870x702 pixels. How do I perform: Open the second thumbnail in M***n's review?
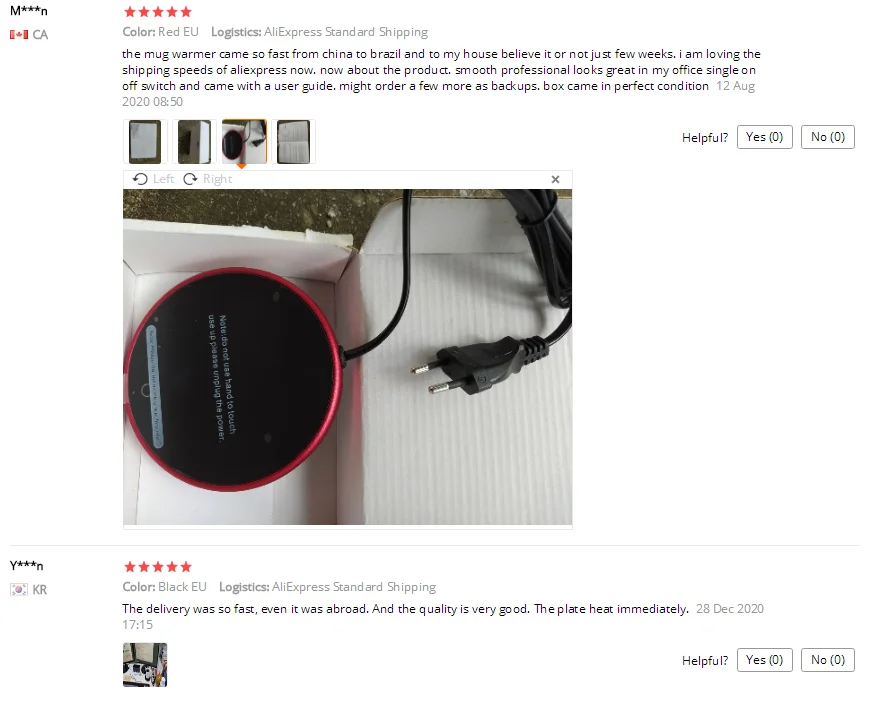point(194,142)
